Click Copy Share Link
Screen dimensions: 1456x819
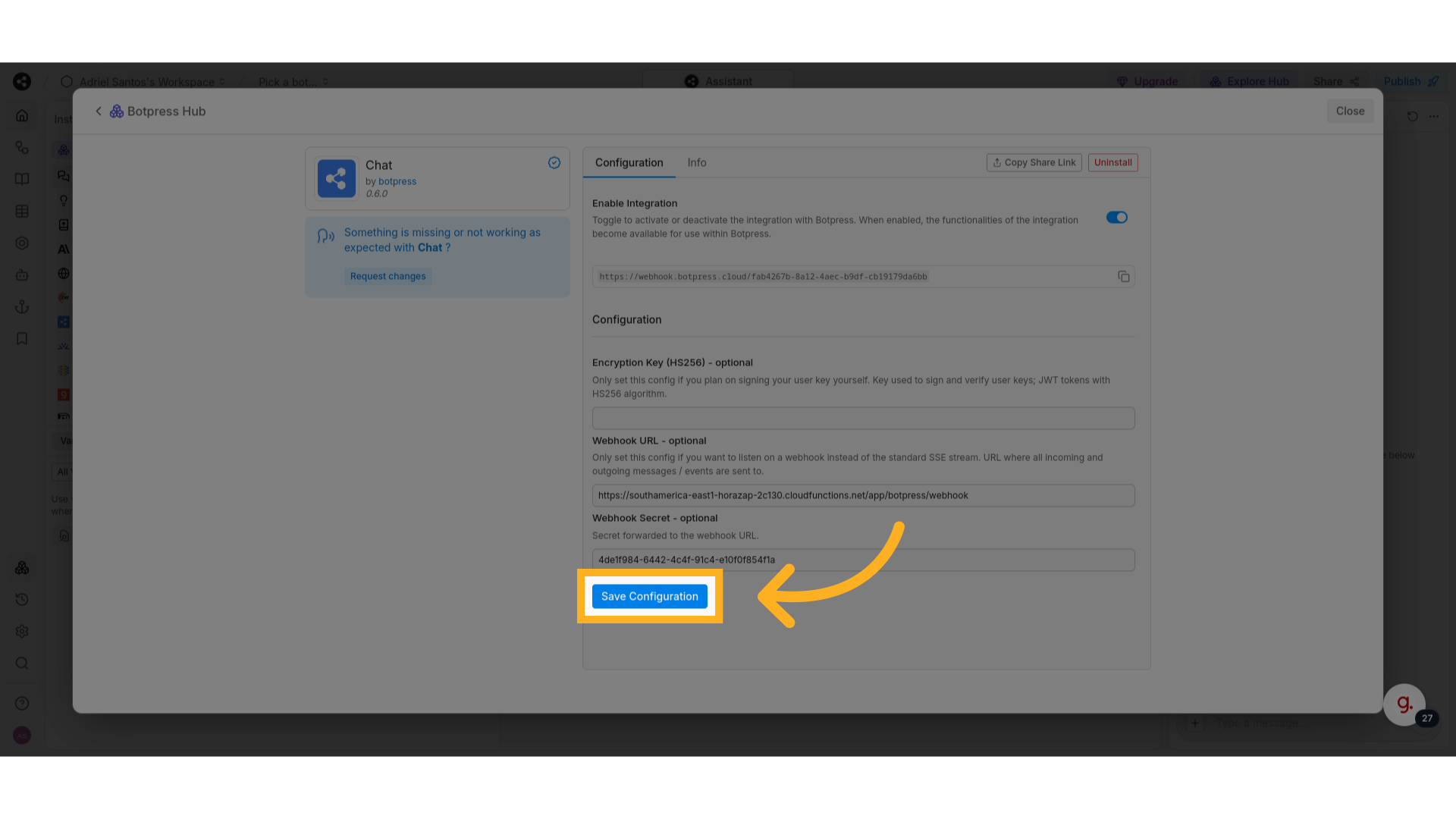tap(1034, 162)
